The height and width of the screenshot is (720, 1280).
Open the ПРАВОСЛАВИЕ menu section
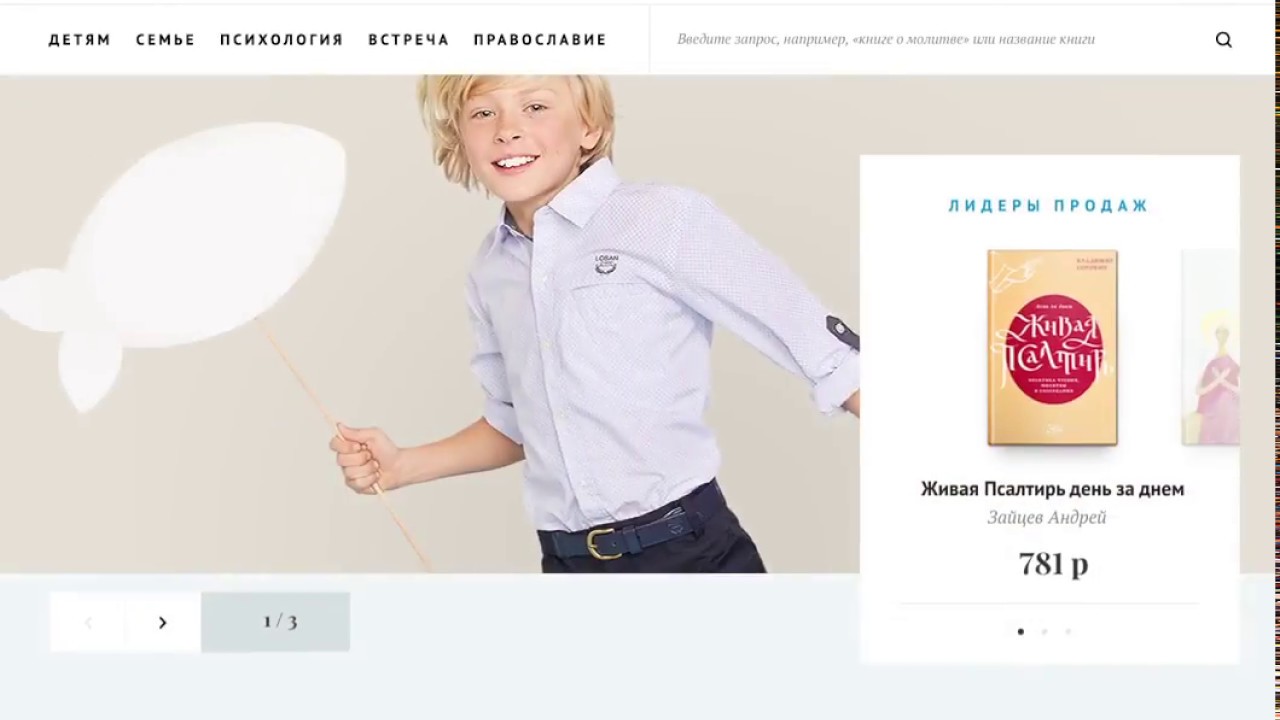[540, 40]
